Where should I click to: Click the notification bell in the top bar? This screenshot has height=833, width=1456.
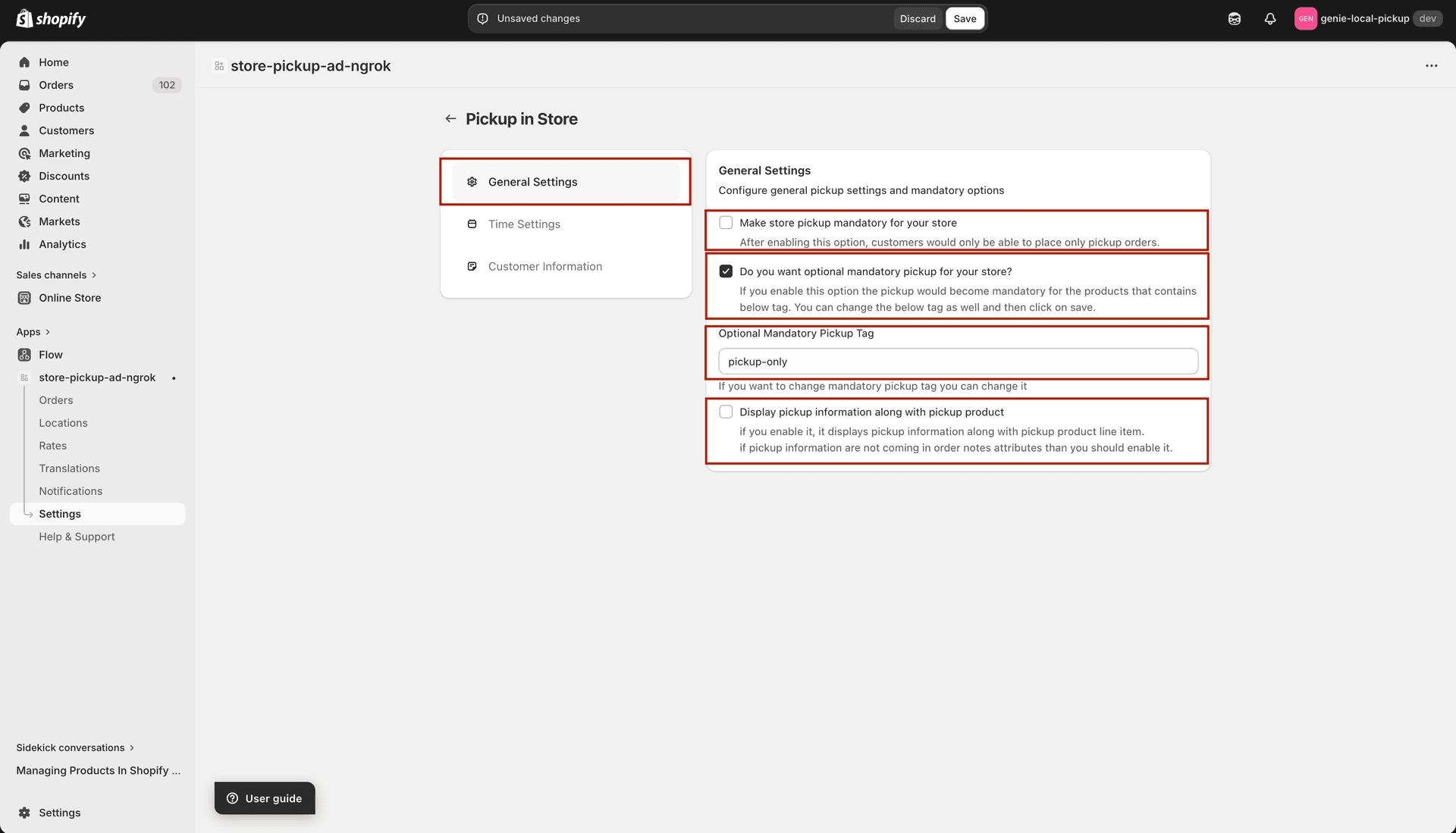(x=1270, y=18)
